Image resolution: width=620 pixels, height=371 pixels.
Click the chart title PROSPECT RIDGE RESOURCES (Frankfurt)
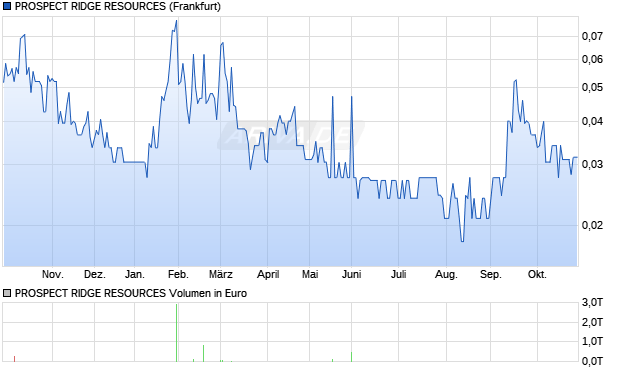(x=118, y=6)
